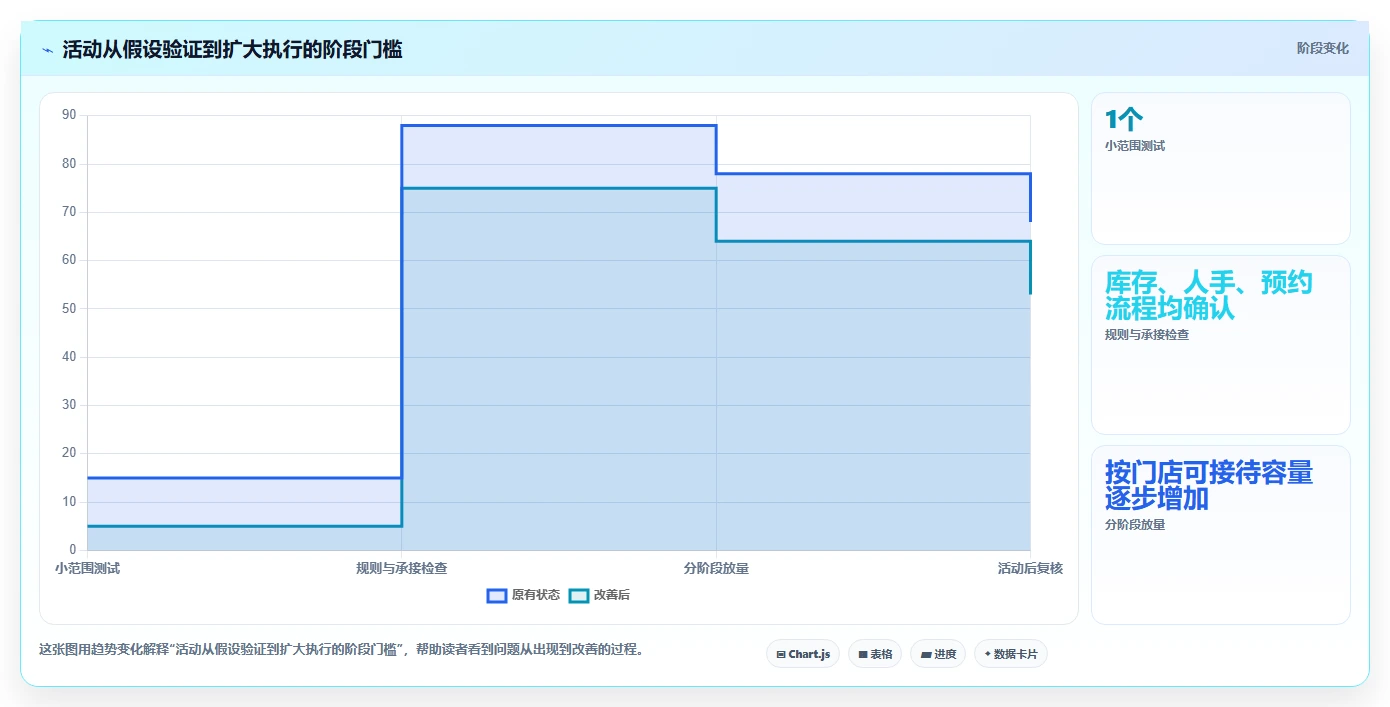Click the 原有状态 legend label
1390x707 pixels.
(536, 595)
